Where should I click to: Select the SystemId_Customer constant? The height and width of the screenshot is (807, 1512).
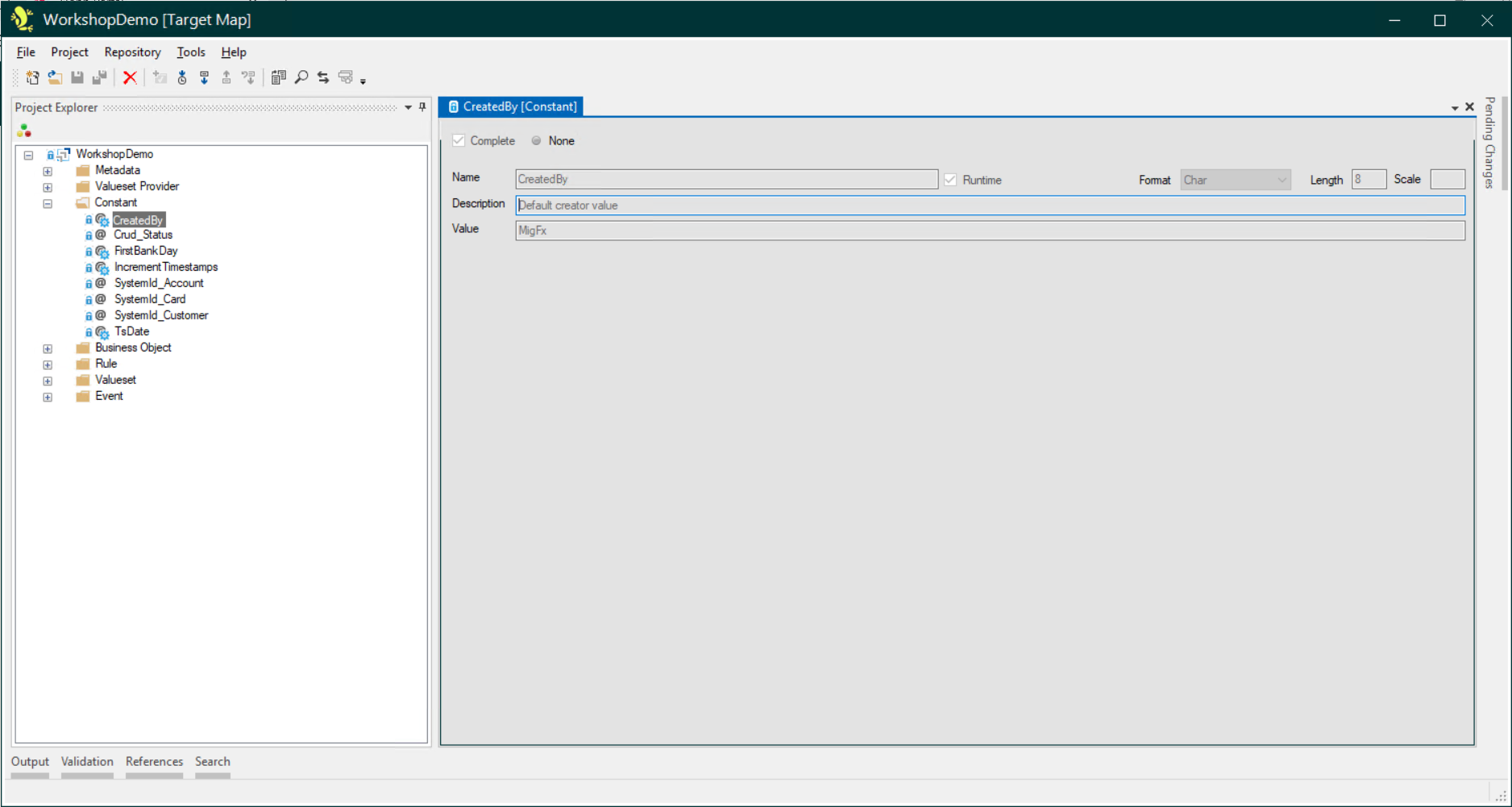pyautogui.click(x=161, y=315)
